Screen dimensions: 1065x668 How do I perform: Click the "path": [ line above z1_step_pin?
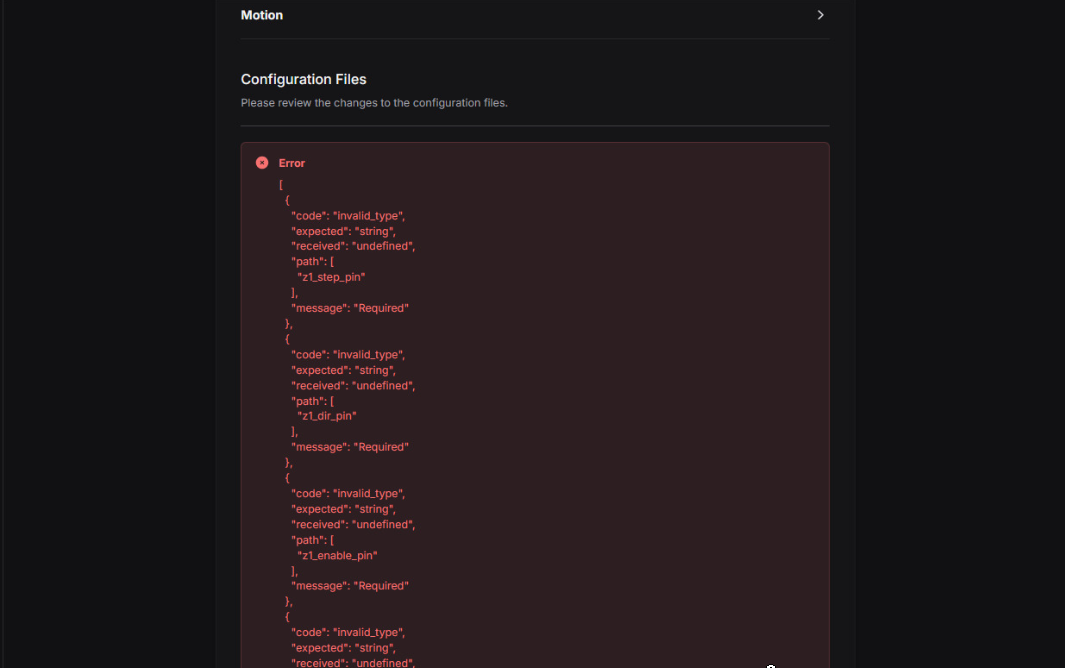pos(312,261)
